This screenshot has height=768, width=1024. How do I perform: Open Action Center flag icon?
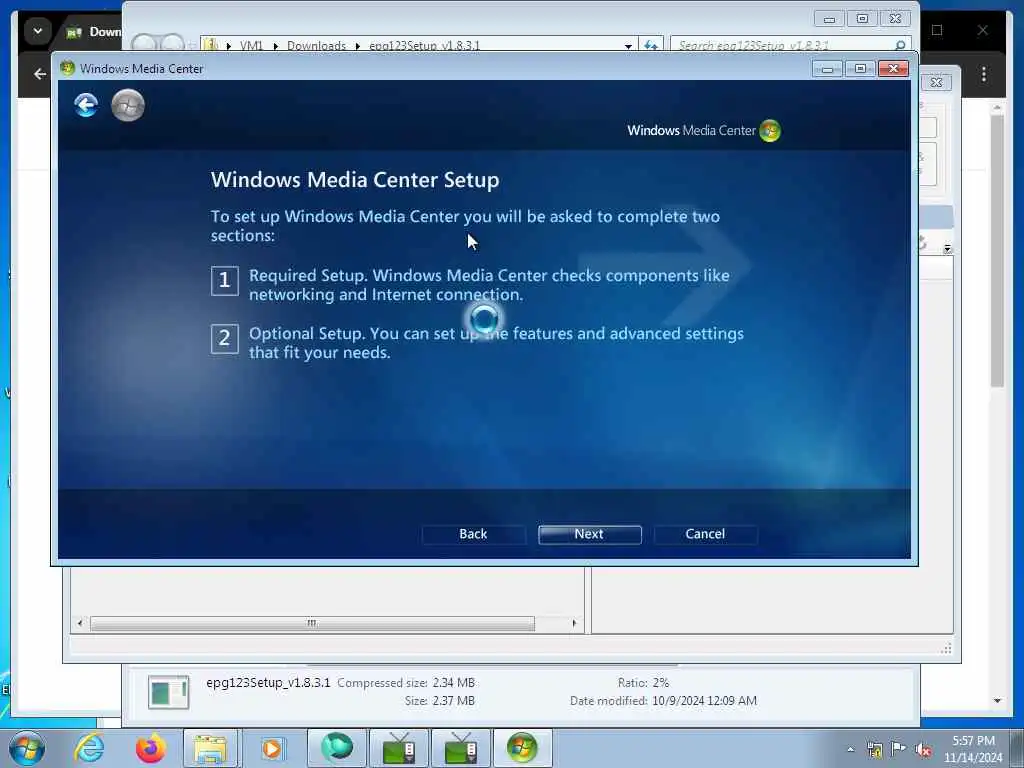click(x=899, y=749)
